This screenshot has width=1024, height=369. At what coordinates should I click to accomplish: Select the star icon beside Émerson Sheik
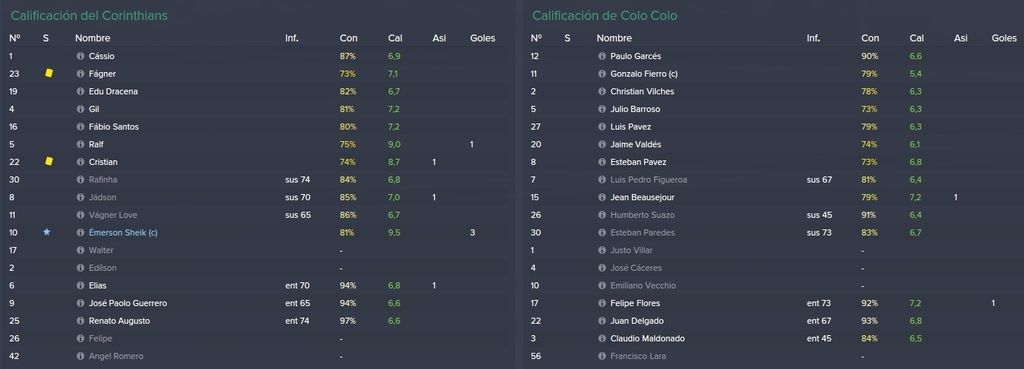[x=46, y=232]
